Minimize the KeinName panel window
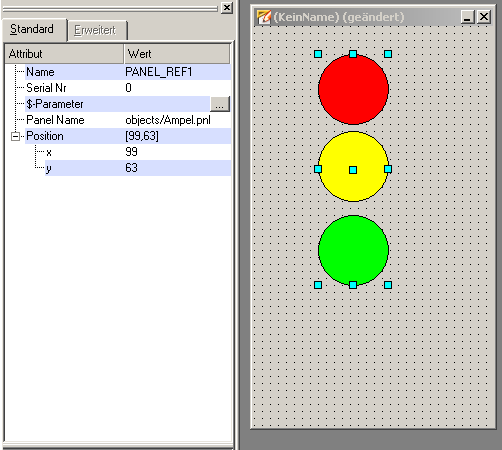Viewport: 502px width, 450px height. coord(467,17)
